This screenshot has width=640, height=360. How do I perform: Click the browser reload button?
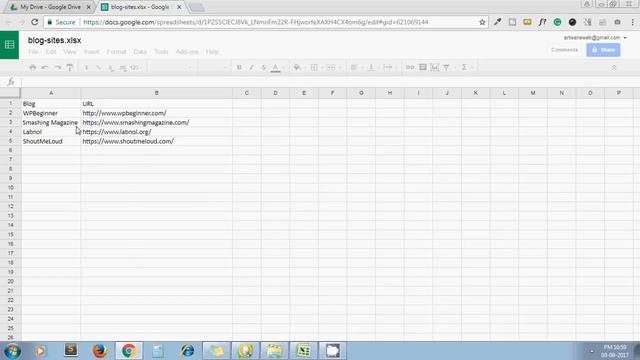click(x=35, y=22)
